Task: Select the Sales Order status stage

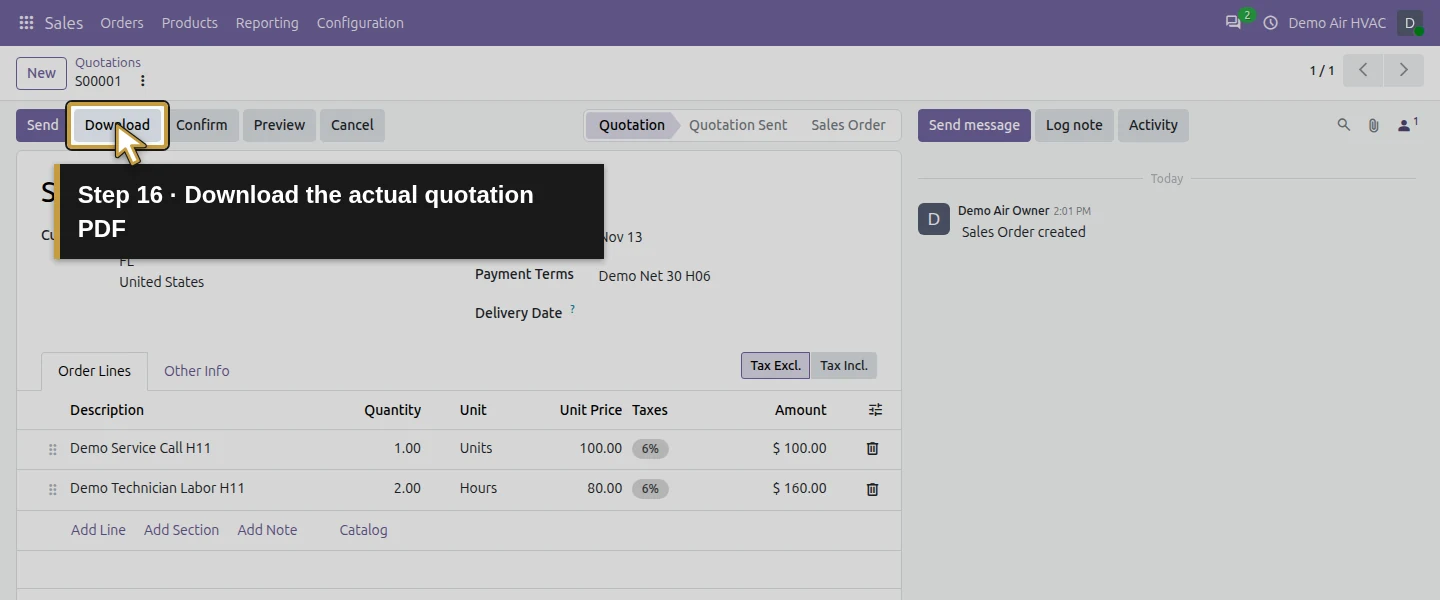Action: coord(848,125)
